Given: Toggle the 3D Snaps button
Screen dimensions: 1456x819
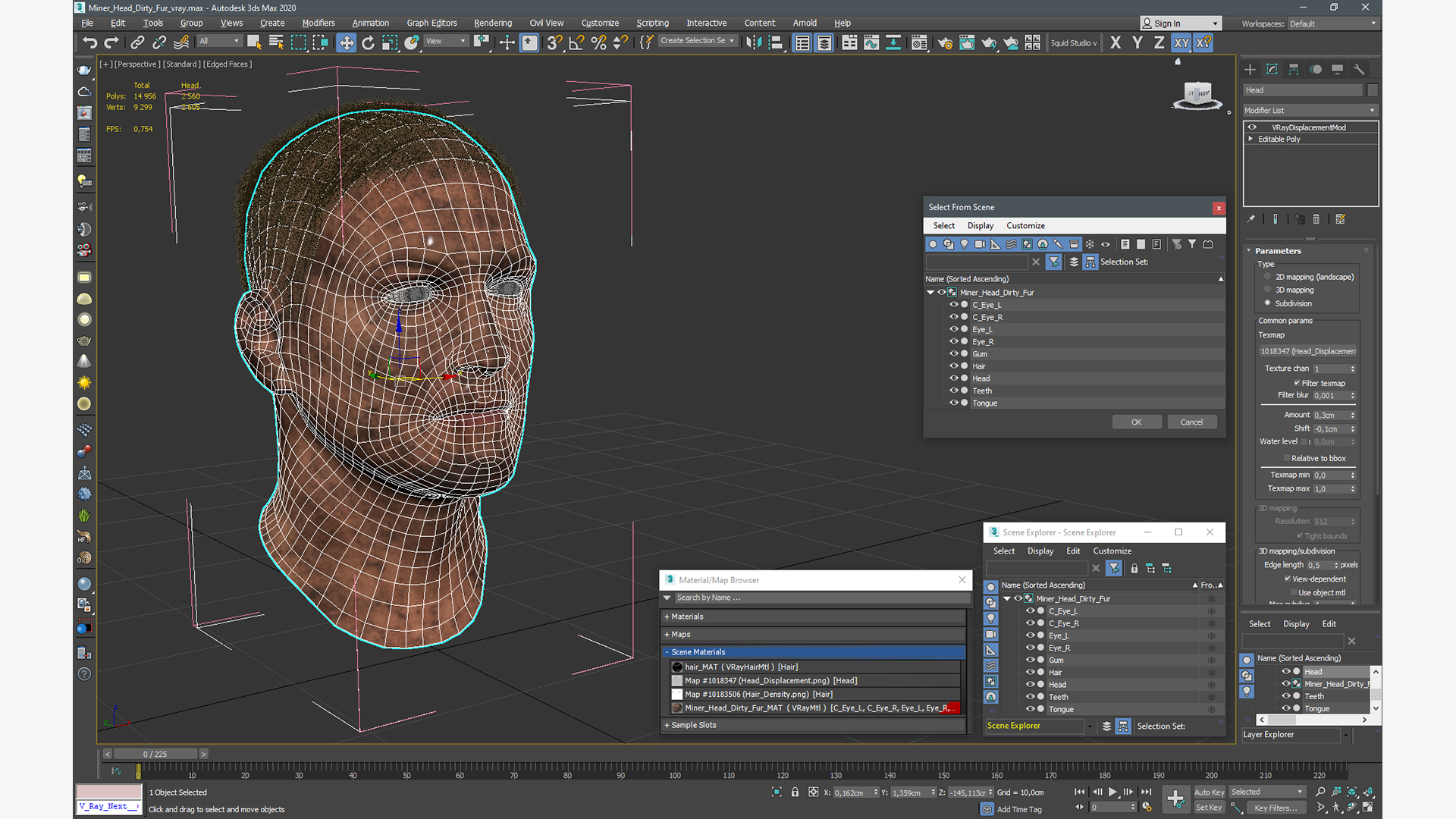Looking at the screenshot, I should [x=554, y=42].
